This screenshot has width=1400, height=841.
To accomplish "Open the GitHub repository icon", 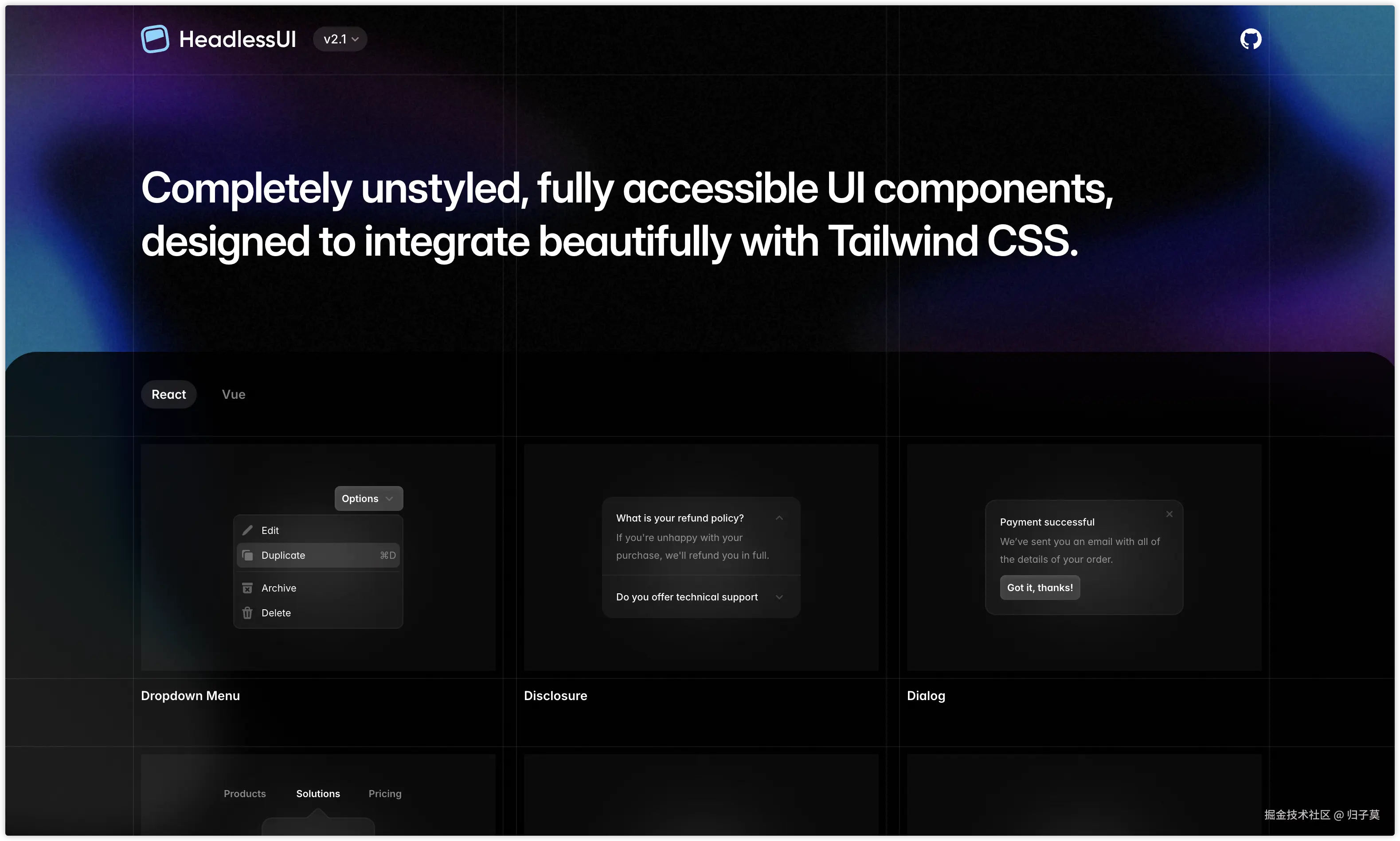I will tap(1250, 39).
